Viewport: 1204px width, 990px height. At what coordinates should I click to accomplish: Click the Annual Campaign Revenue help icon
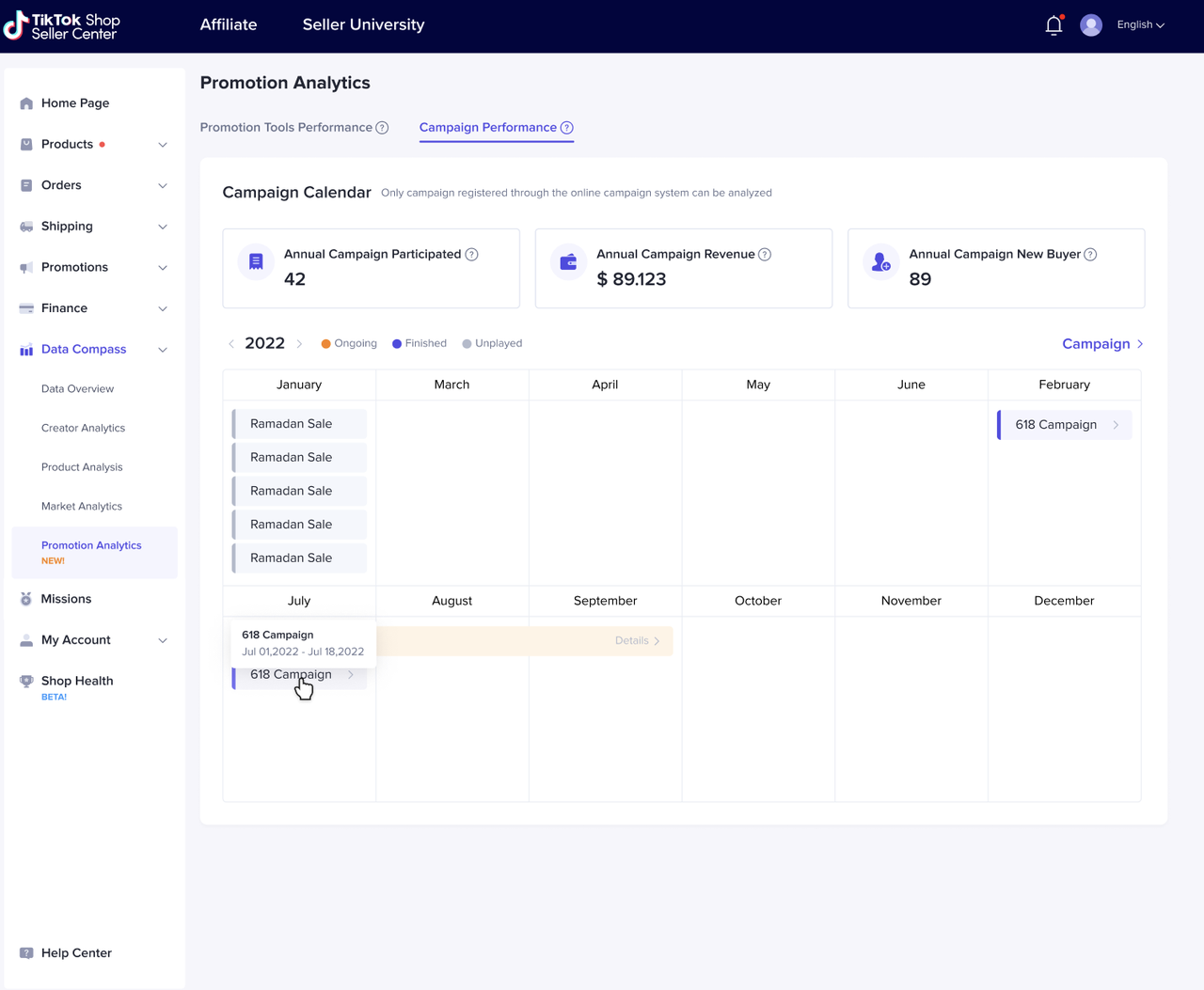pos(765,255)
